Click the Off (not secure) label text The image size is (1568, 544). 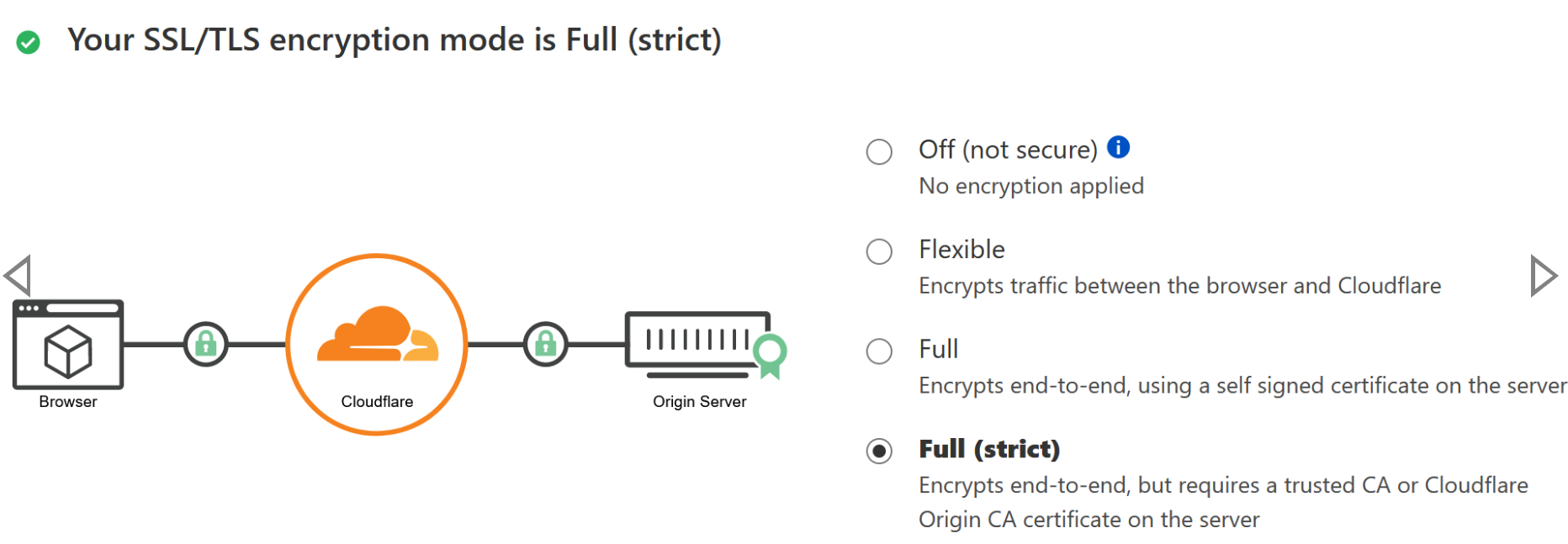[1008, 150]
